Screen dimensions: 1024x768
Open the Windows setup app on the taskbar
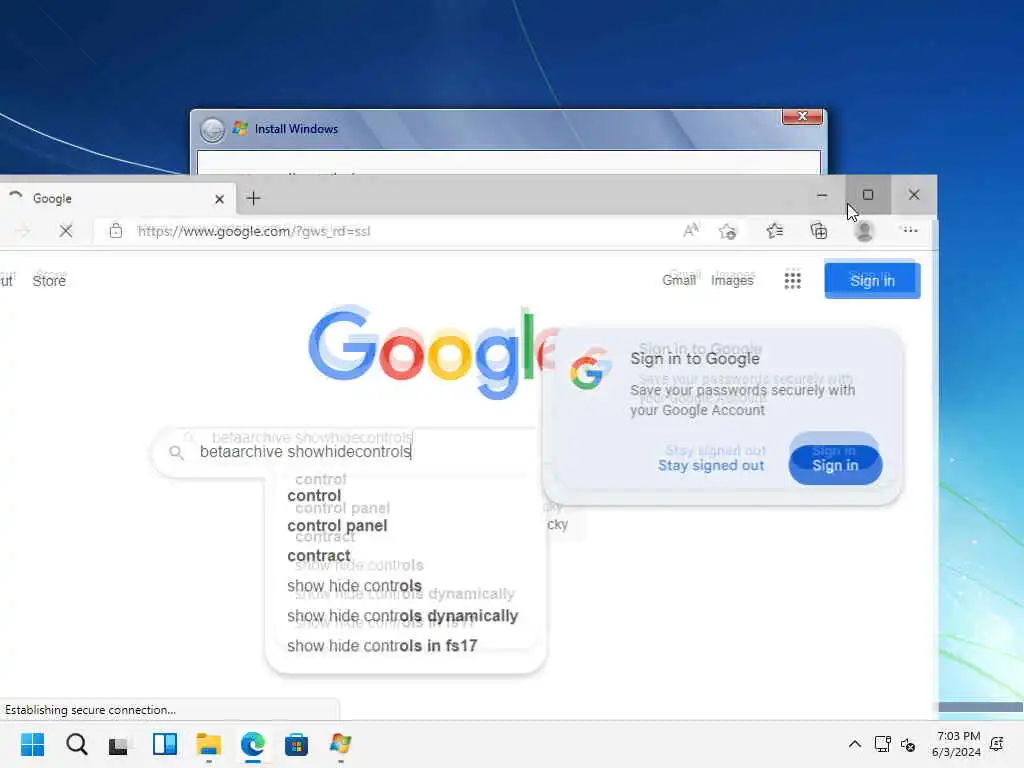point(340,744)
